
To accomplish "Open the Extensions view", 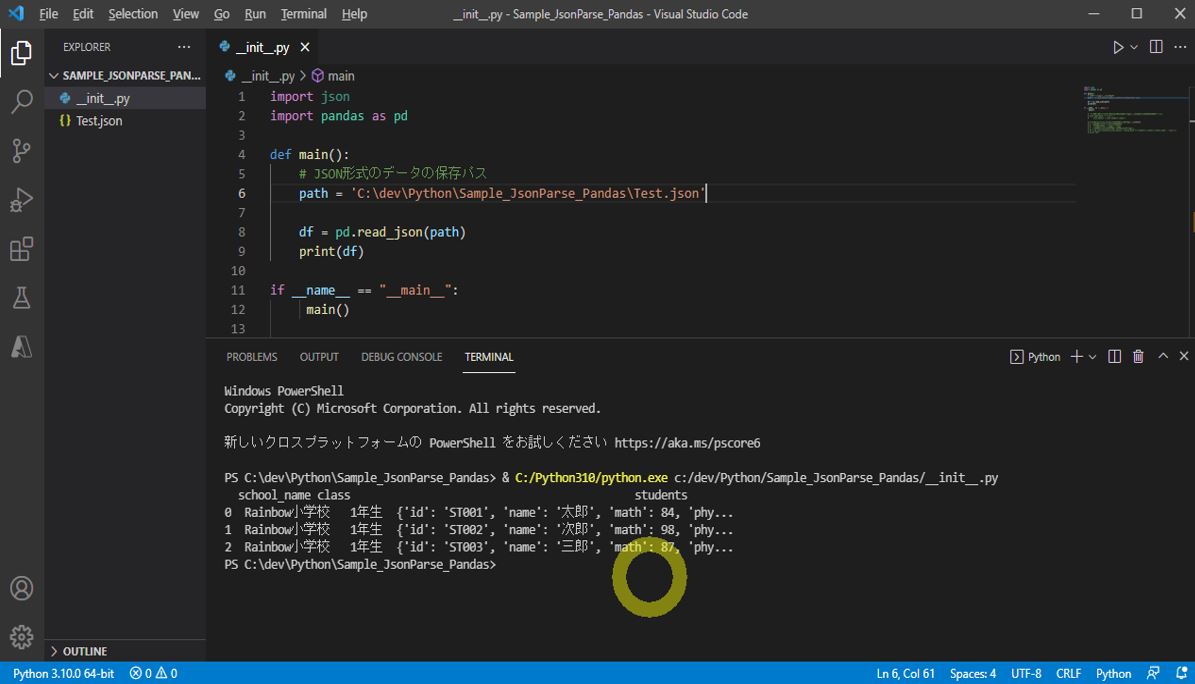I will tap(22, 249).
